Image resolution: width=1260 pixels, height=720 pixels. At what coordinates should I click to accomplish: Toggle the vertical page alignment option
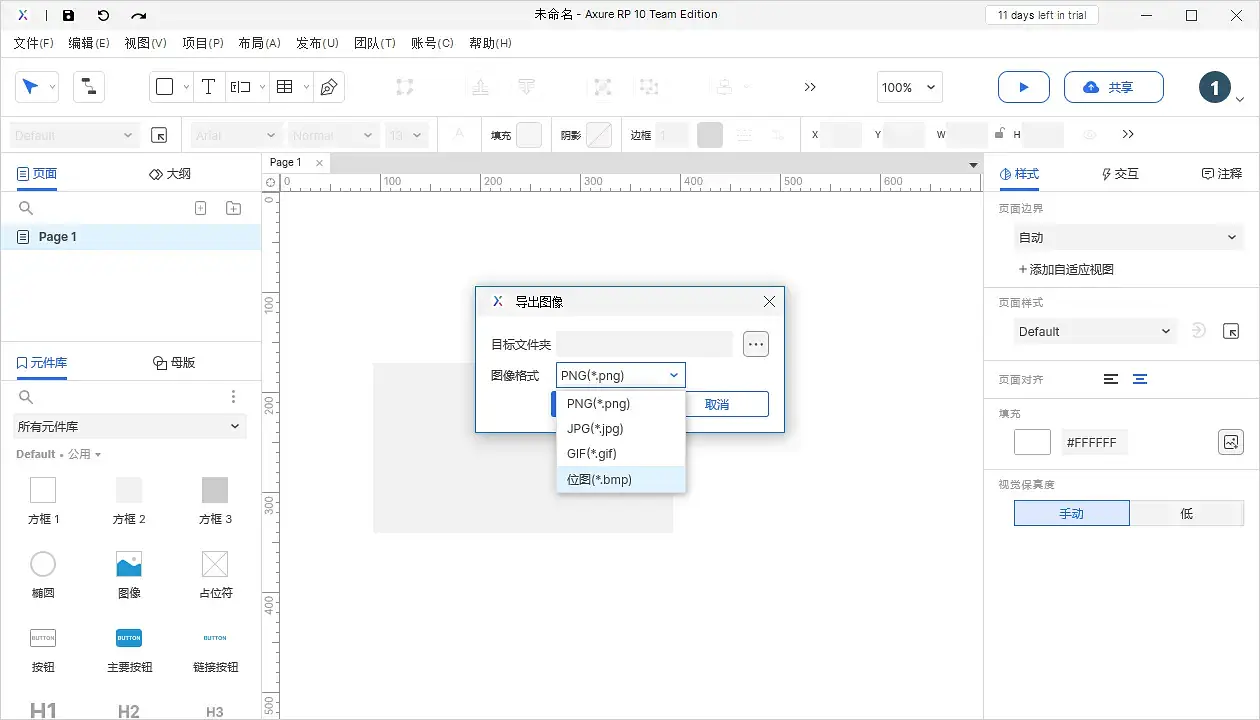click(1140, 379)
